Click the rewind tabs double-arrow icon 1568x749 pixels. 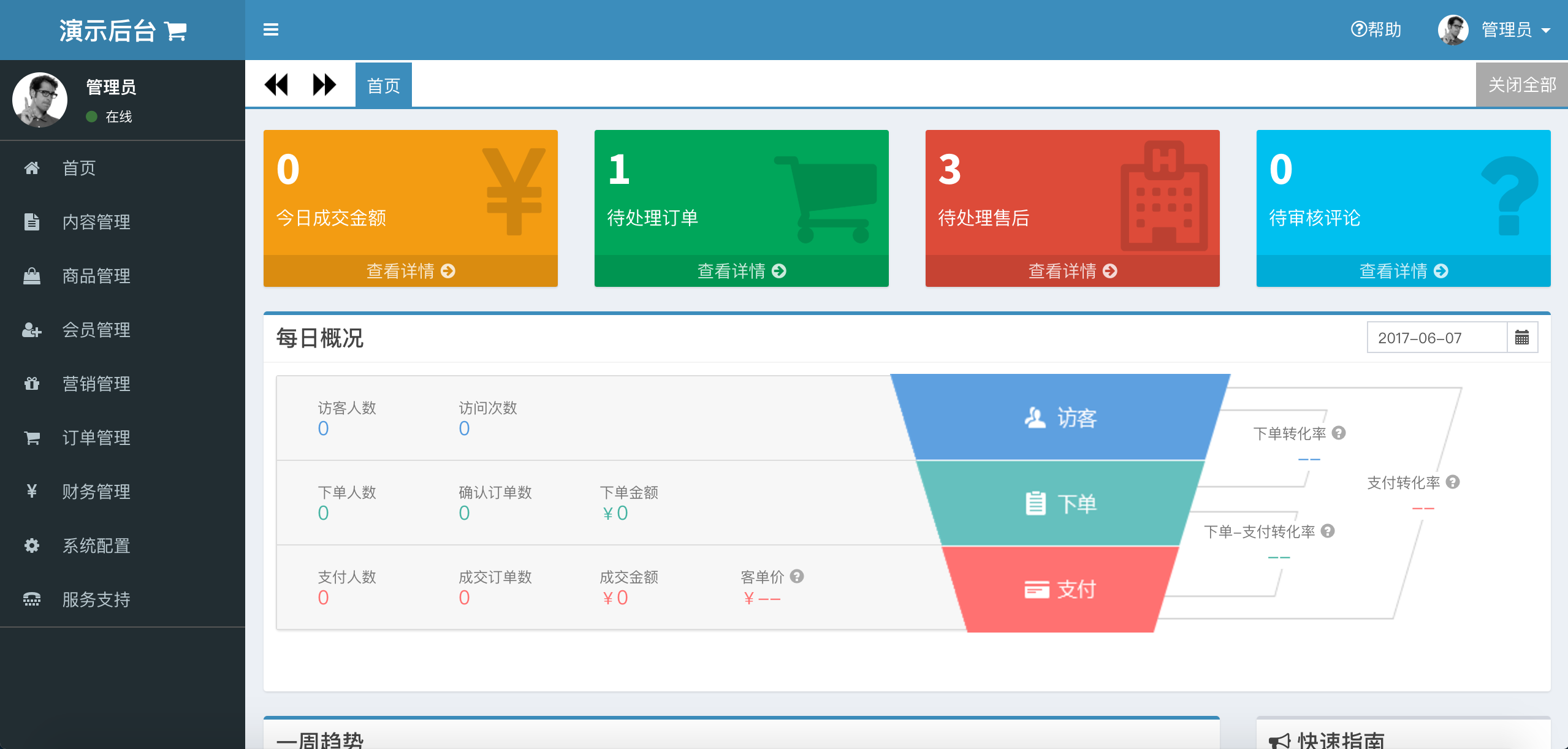tap(276, 85)
